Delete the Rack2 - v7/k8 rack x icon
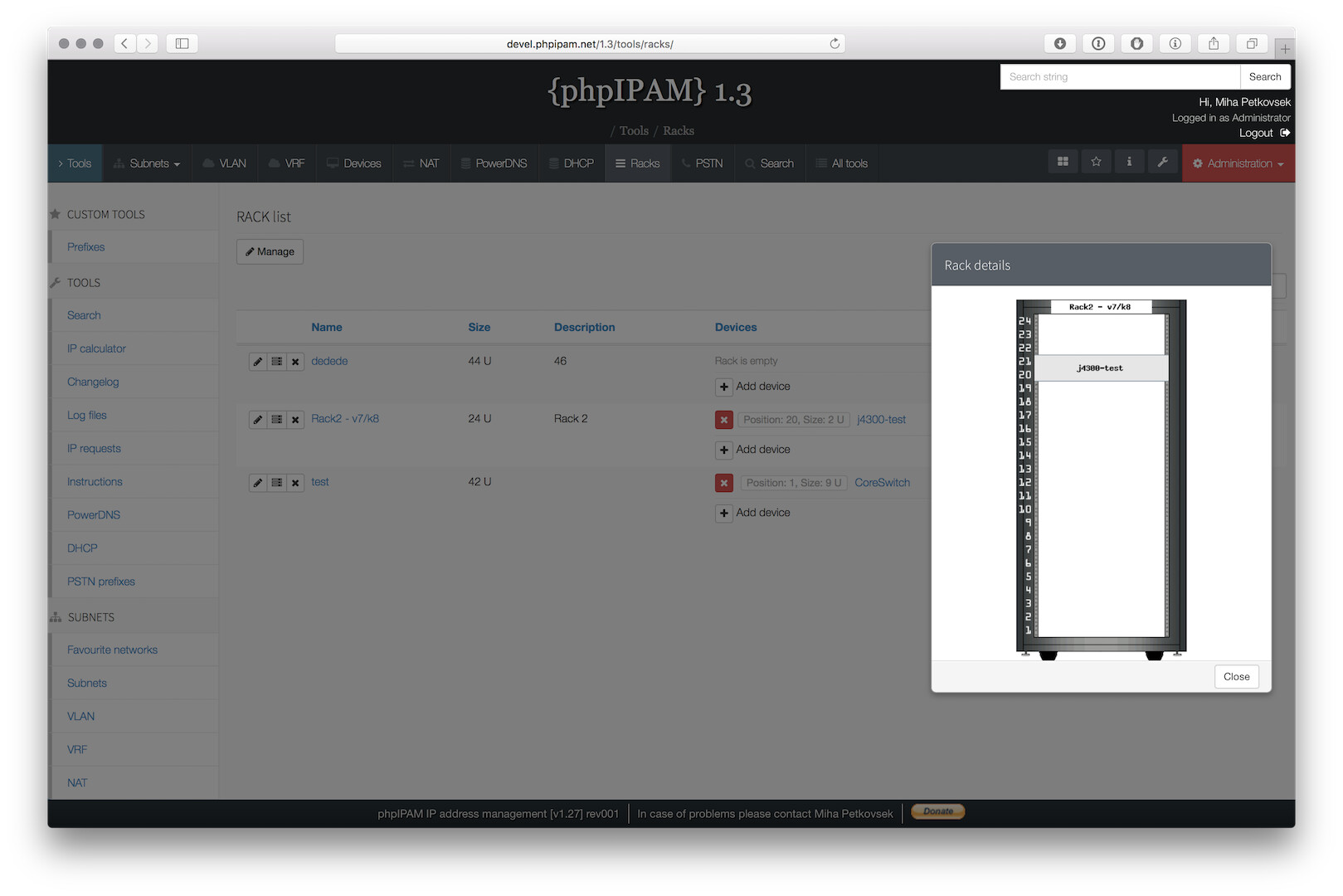Image resolution: width=1343 pixels, height=896 pixels. pos(295,420)
